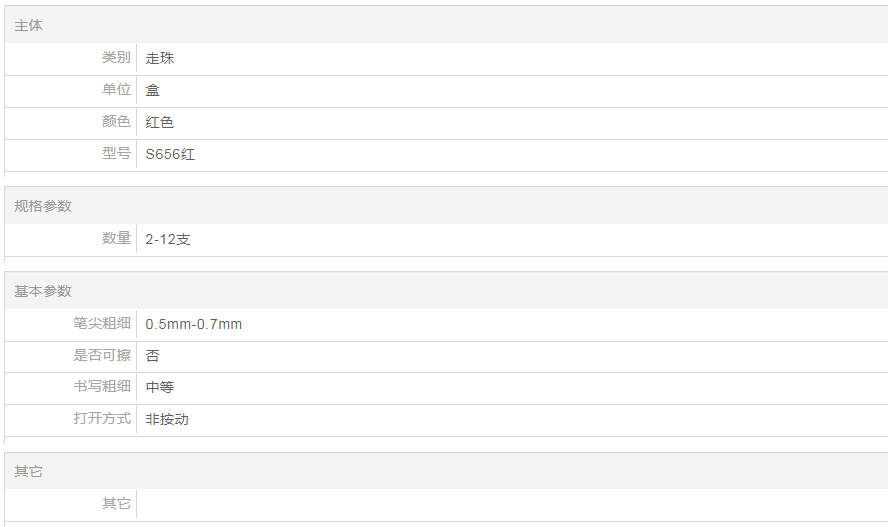Select the 盒 unit value

152,90
